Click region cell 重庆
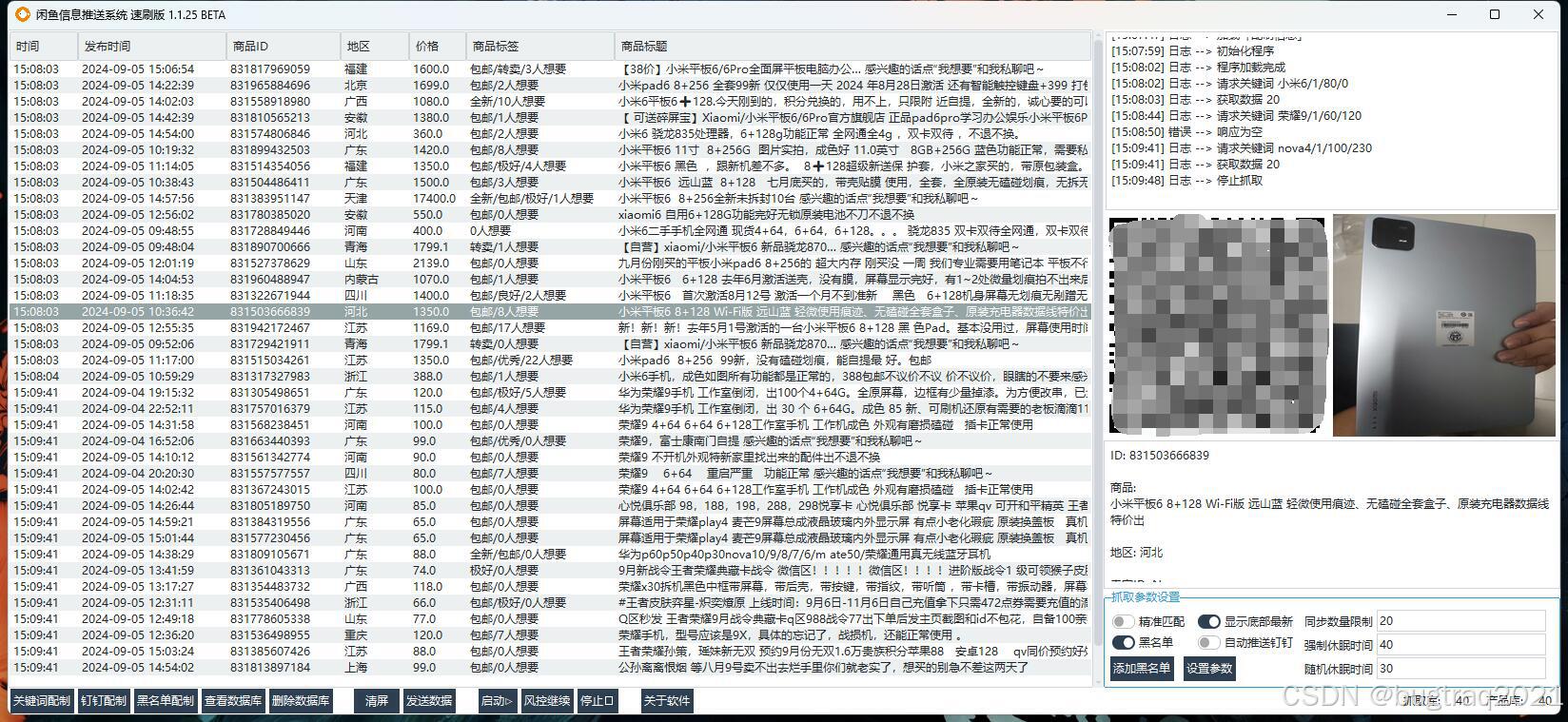This screenshot has height=722, width=1568. pos(355,635)
